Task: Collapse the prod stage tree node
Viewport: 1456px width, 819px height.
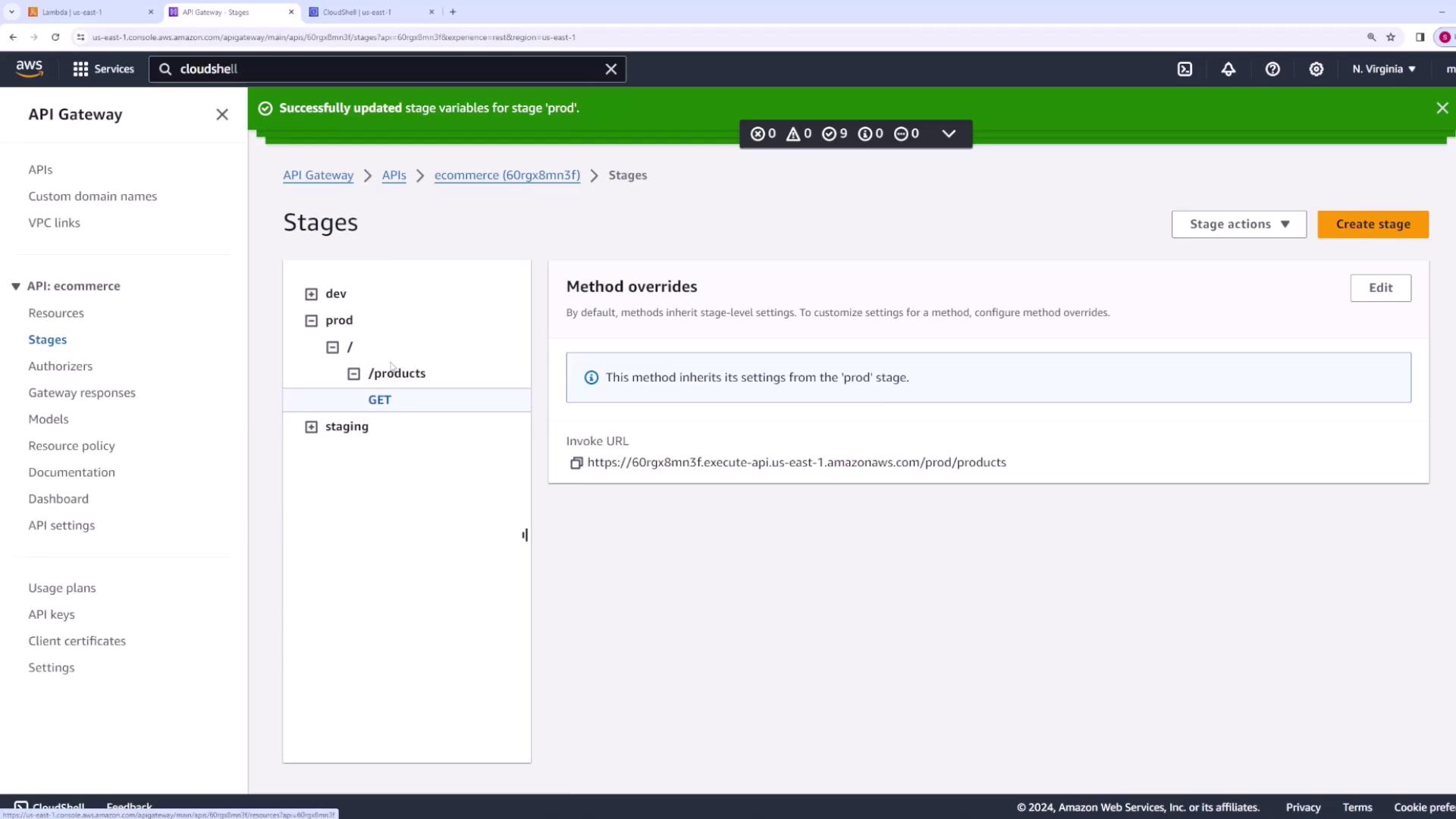Action: tap(311, 321)
